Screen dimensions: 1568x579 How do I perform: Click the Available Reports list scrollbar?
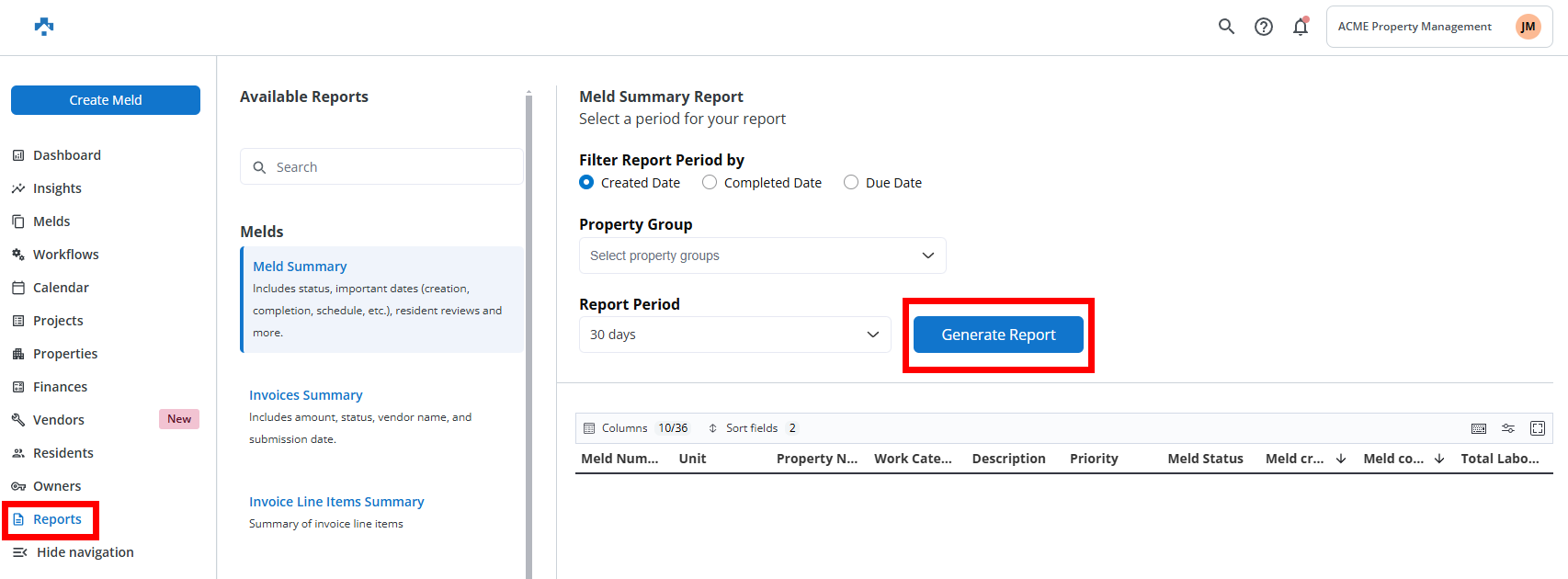coord(528,331)
